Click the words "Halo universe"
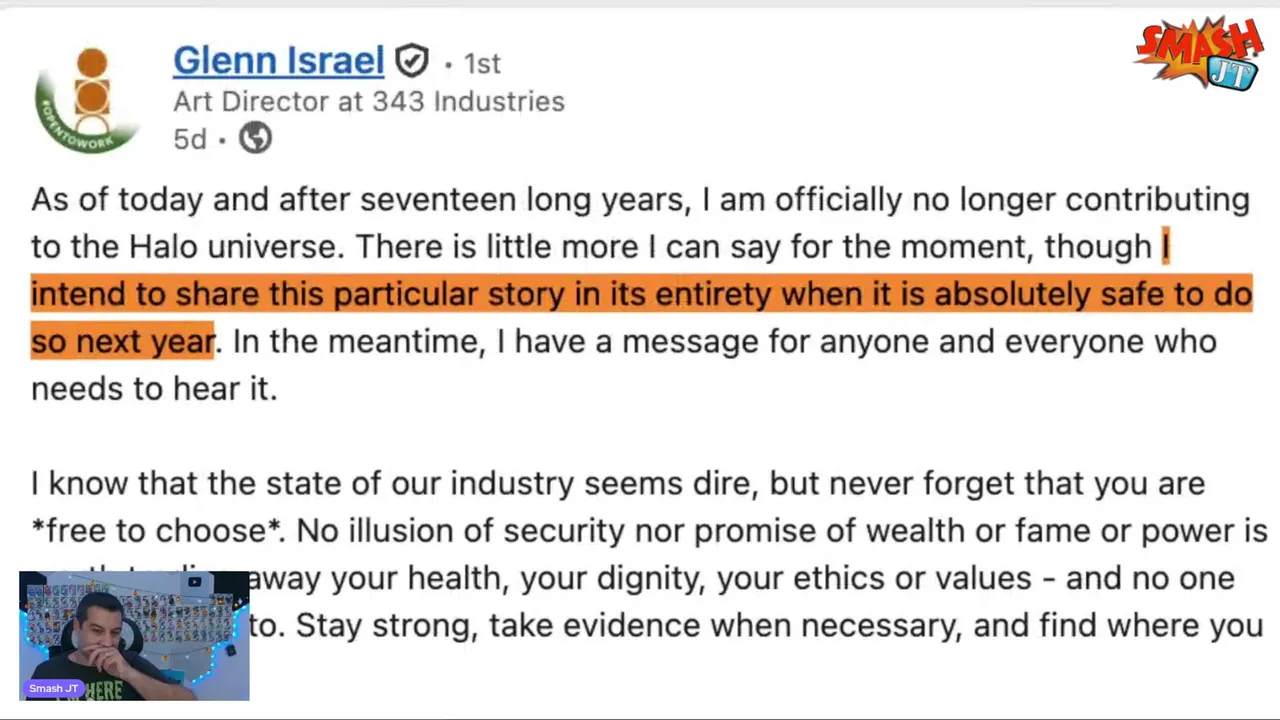Viewport: 1280px width, 720px height. [x=236, y=247]
